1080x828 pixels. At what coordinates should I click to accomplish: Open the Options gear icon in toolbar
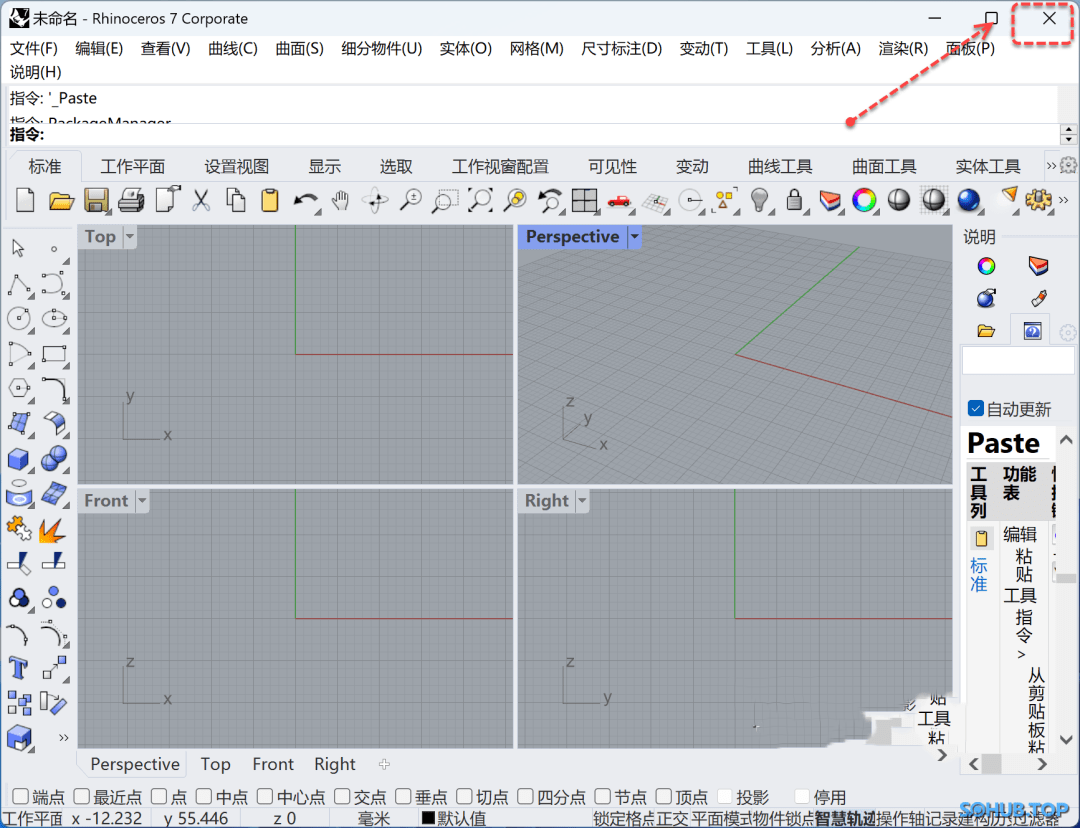(1039, 200)
